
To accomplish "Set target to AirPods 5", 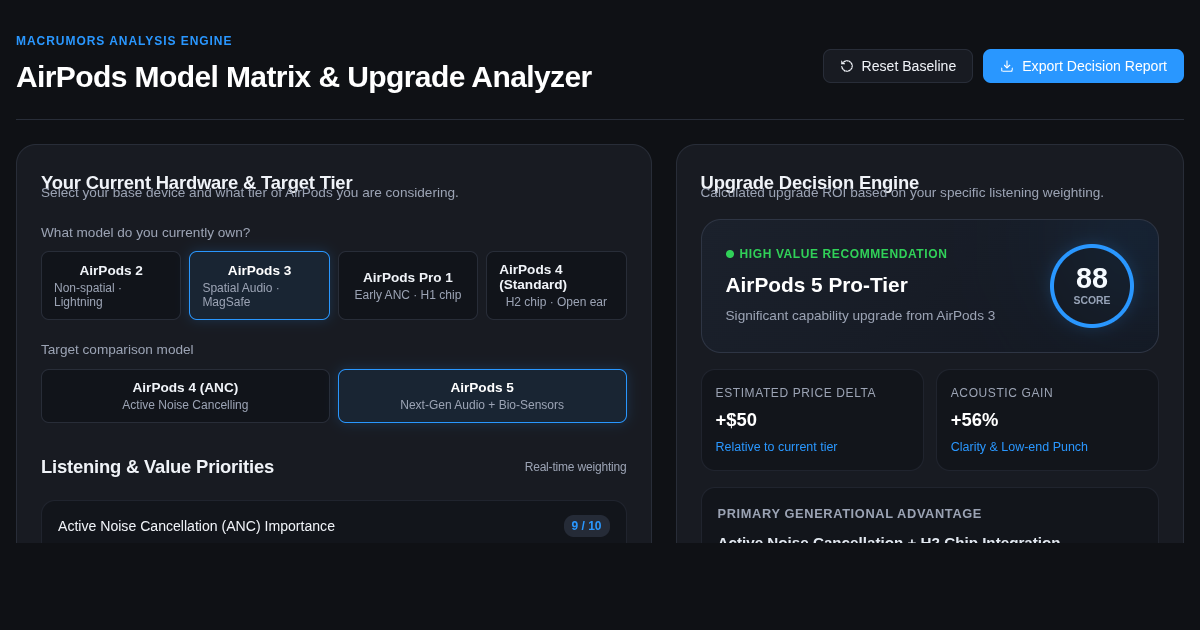I will (482, 396).
